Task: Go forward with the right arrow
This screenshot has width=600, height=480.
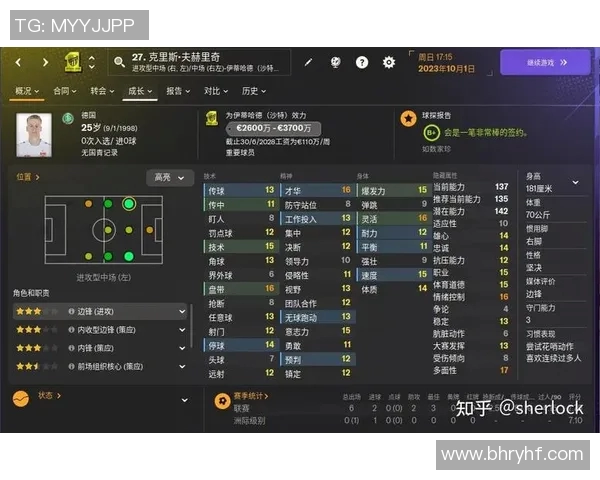Action: 45,62
